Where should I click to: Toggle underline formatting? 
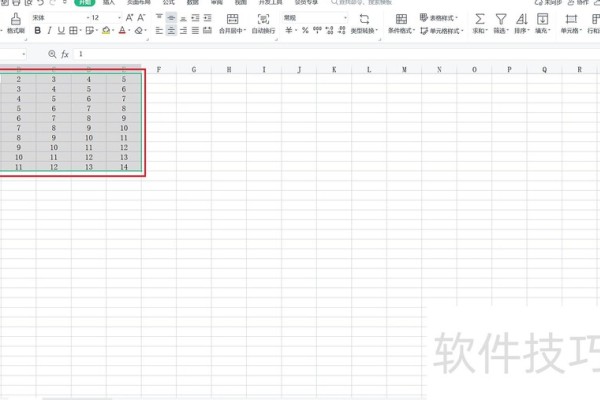(x=61, y=30)
